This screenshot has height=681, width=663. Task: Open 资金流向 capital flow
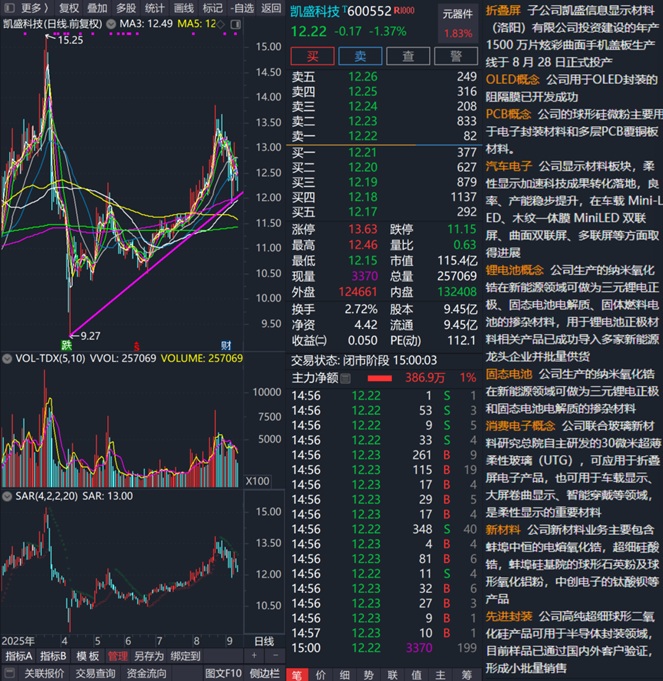click(x=146, y=673)
